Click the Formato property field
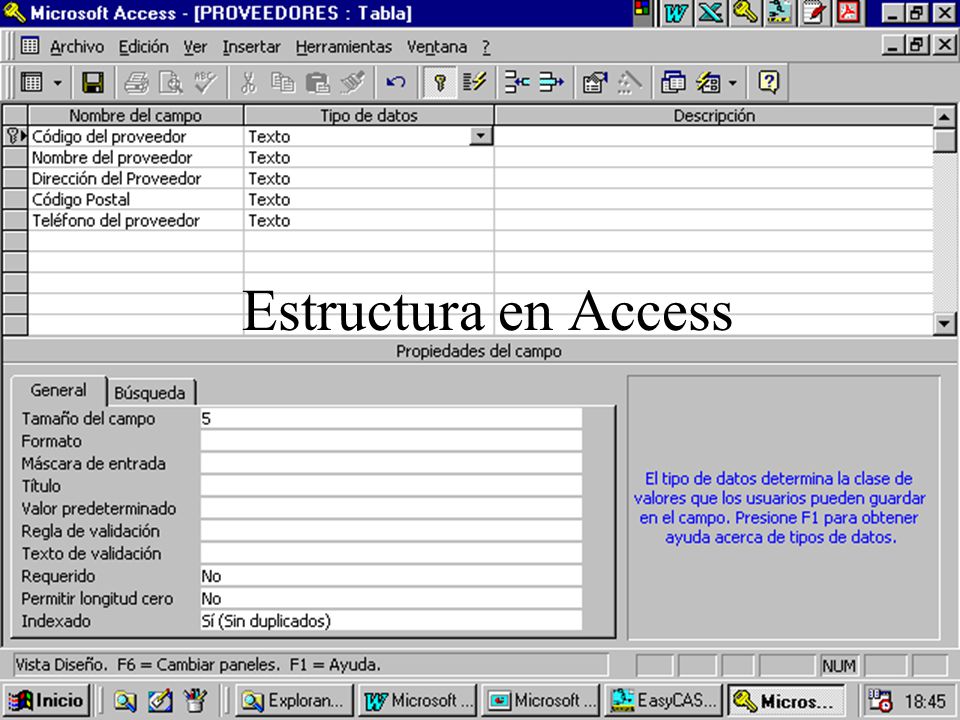 click(391, 441)
